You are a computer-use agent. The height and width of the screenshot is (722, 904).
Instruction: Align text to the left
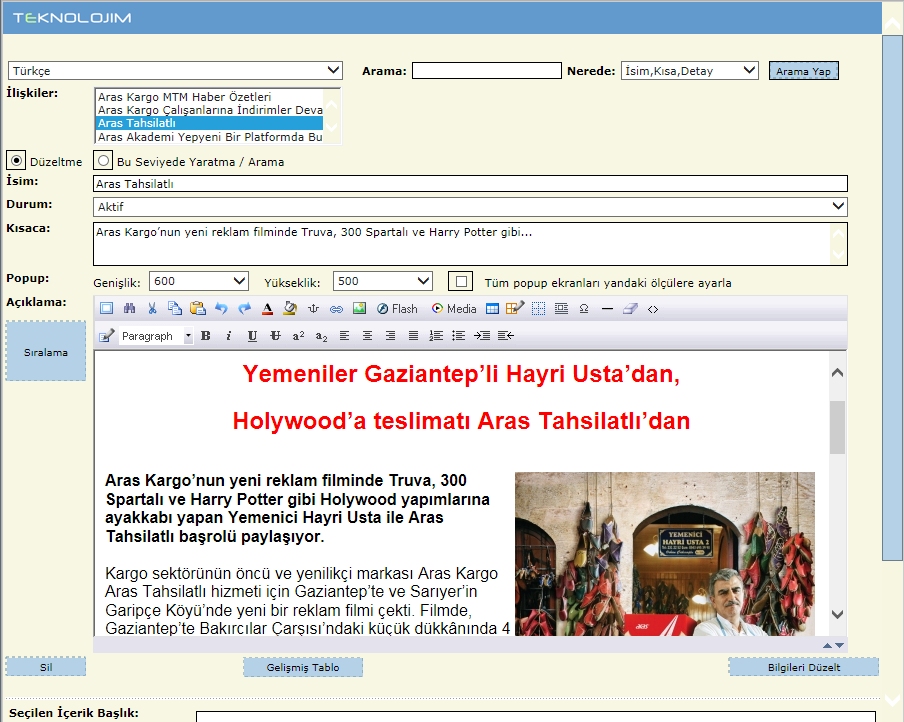point(344,336)
